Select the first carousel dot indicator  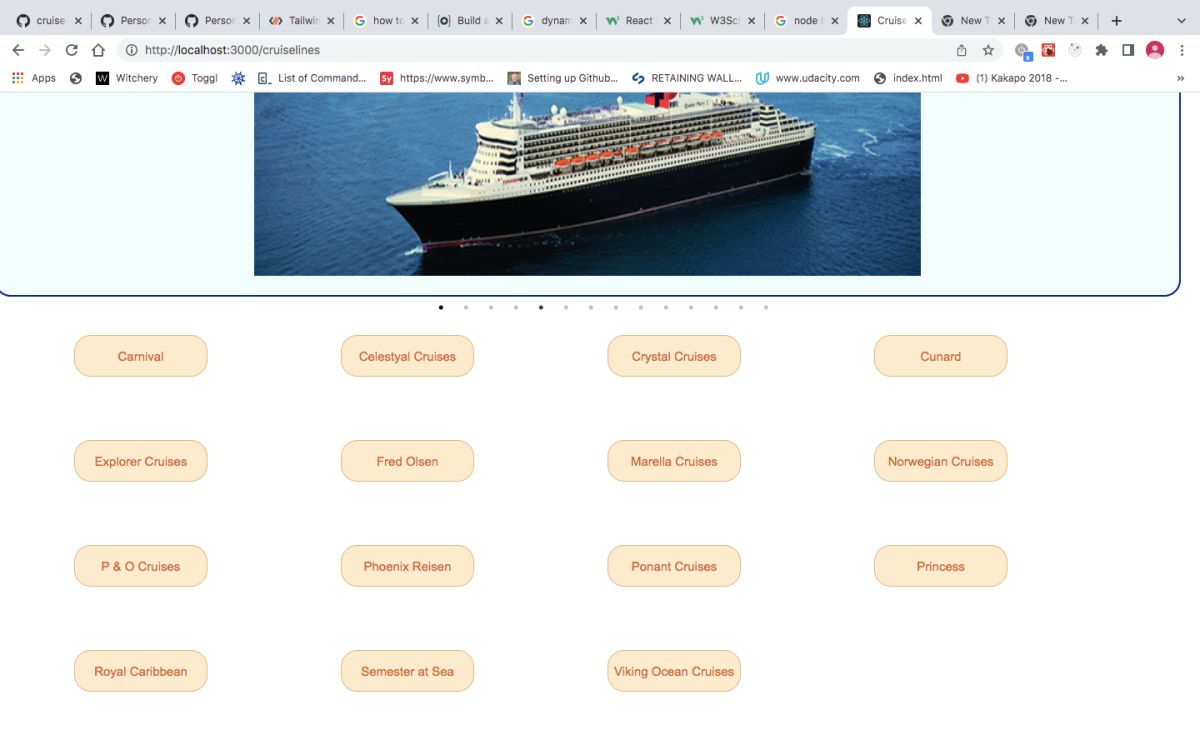click(x=441, y=308)
